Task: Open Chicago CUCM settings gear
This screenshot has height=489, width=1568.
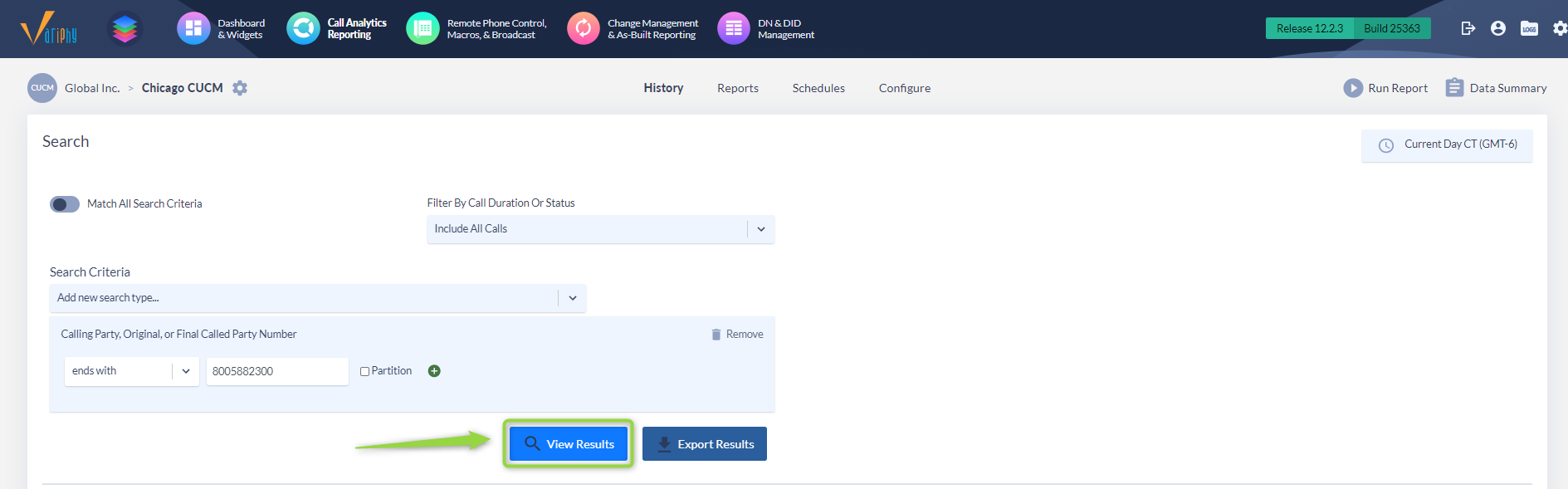Action: pos(240,88)
